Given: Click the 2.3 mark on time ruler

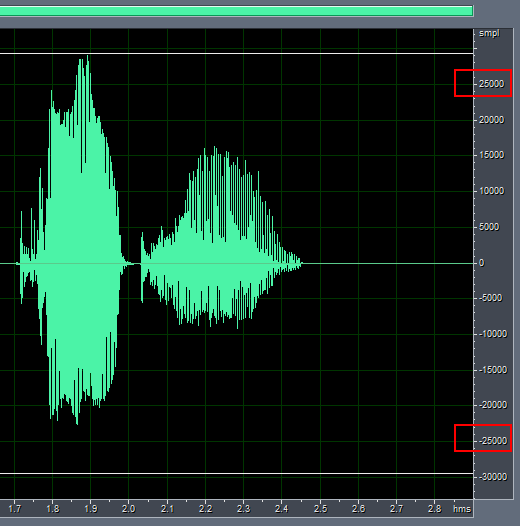Looking at the screenshot, I should click(244, 509).
